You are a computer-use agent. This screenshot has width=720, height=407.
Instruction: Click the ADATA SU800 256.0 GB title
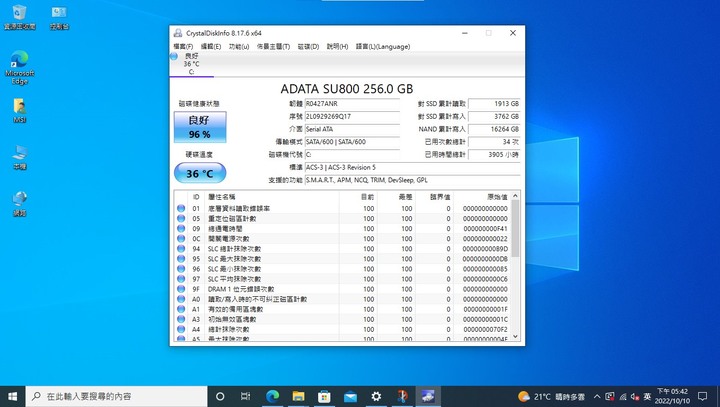[347, 89]
